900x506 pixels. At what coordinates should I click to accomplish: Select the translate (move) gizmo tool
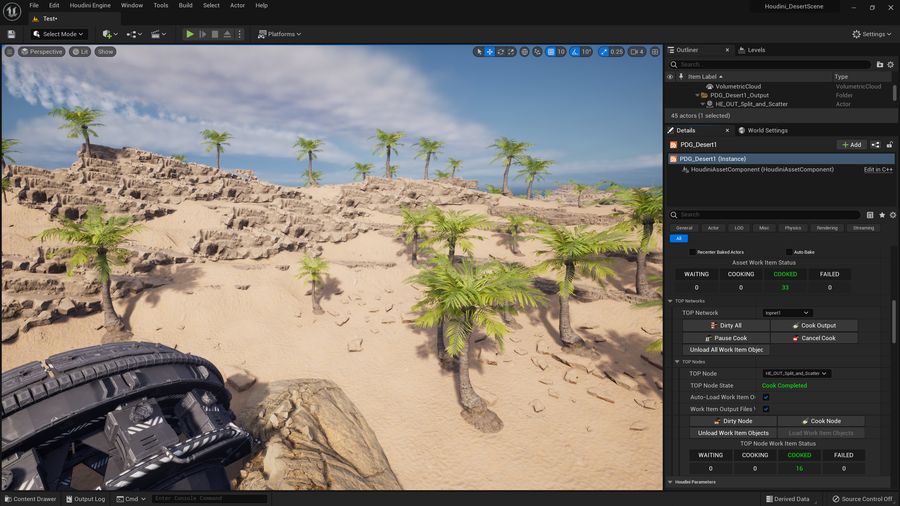pos(490,52)
